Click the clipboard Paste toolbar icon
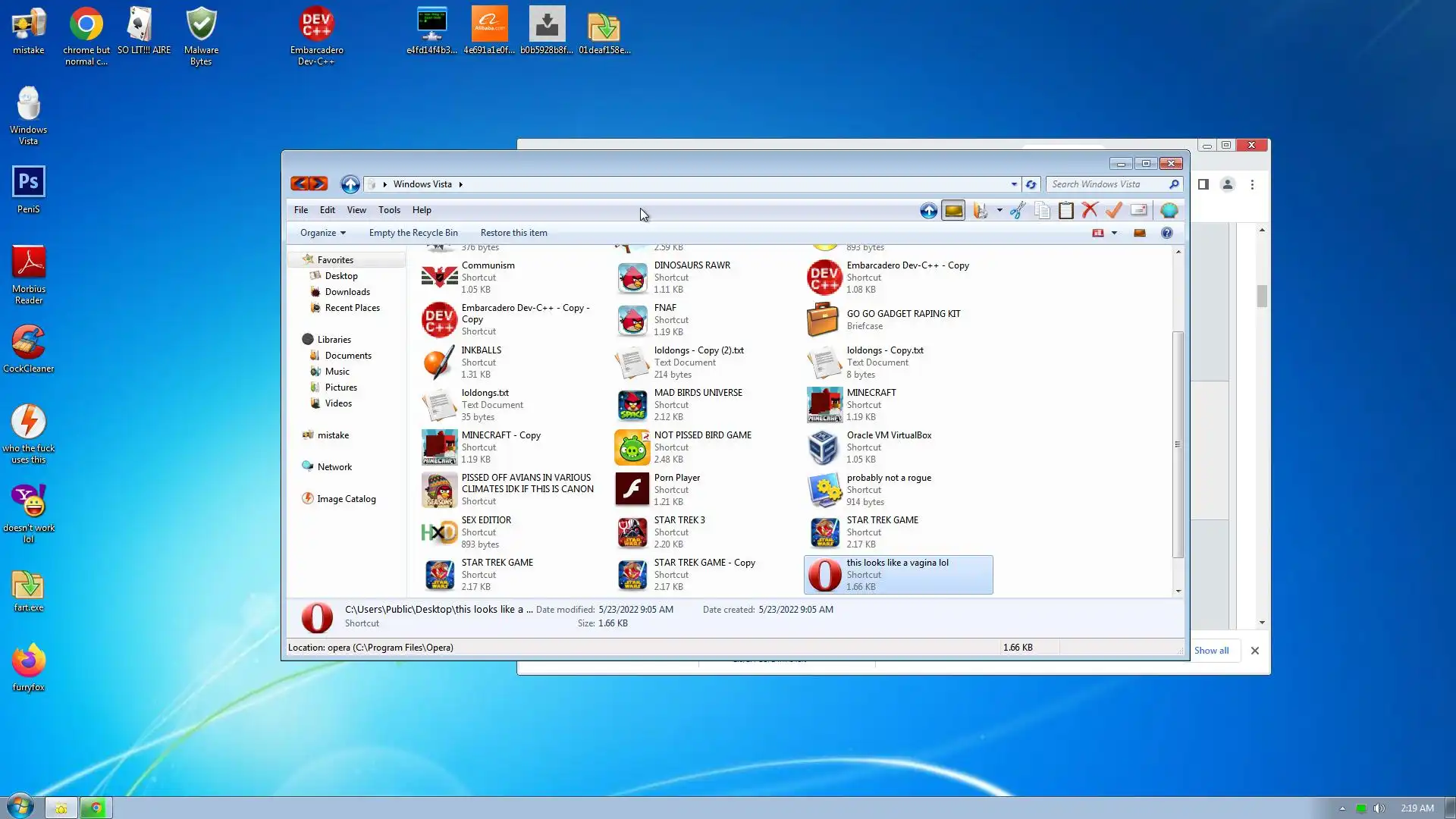The width and height of the screenshot is (1456, 819). (1065, 211)
